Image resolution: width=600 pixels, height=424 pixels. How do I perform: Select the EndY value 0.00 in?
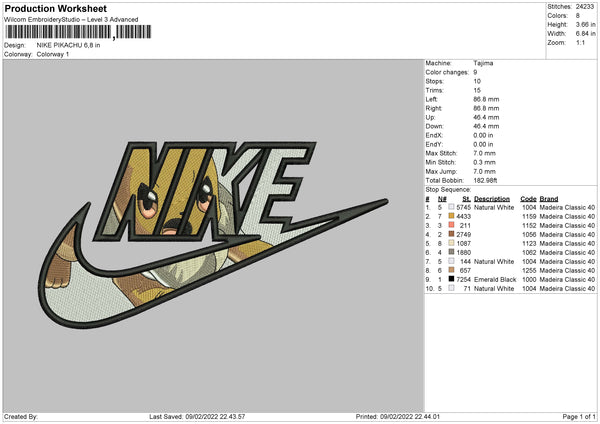coord(483,144)
